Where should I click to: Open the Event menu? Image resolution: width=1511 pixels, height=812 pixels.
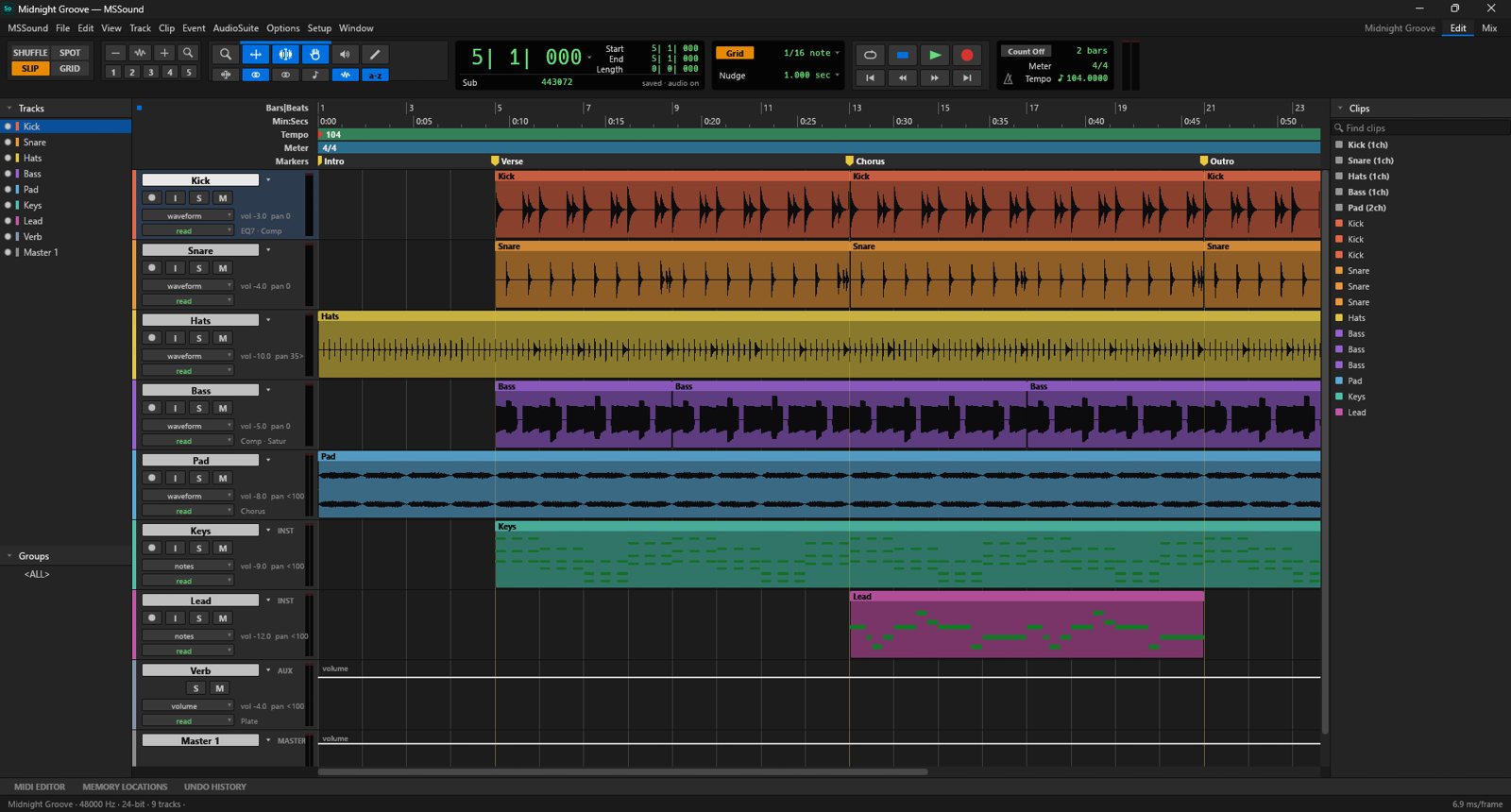pyautogui.click(x=194, y=28)
